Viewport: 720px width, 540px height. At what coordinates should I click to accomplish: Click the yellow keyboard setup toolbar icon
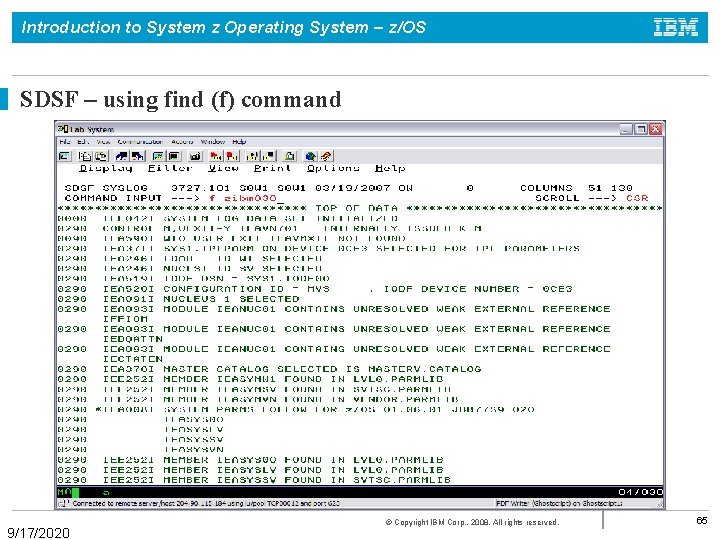[x=253, y=156]
